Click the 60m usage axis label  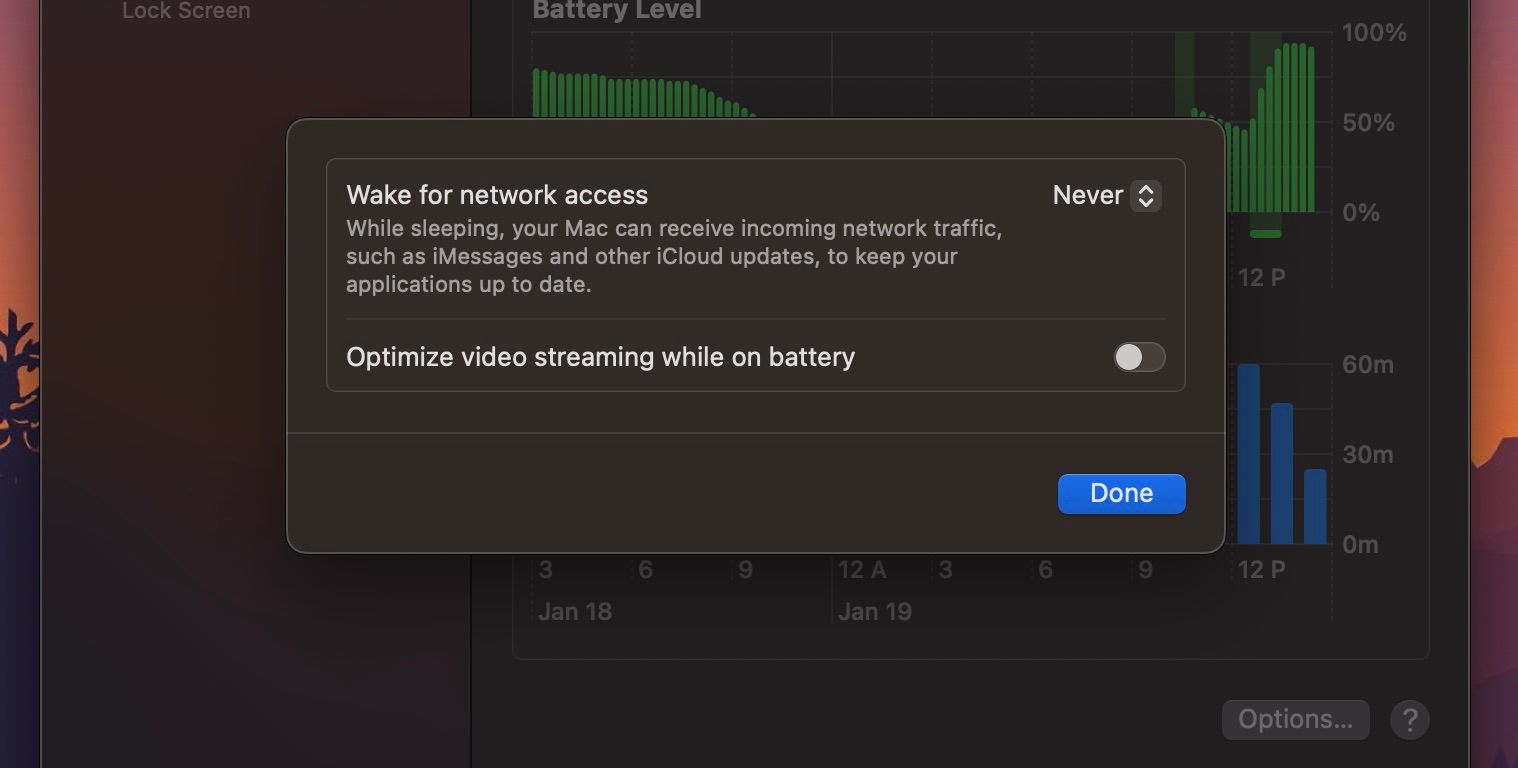(1368, 365)
